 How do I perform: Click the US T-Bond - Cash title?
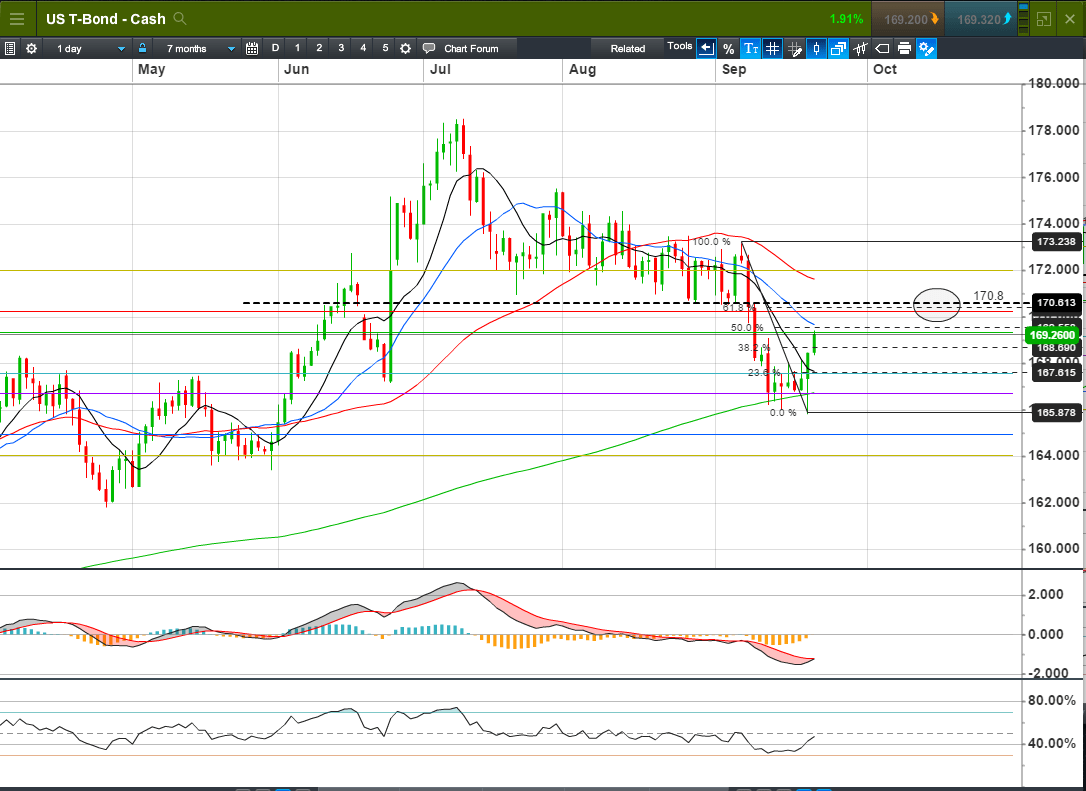coord(106,19)
